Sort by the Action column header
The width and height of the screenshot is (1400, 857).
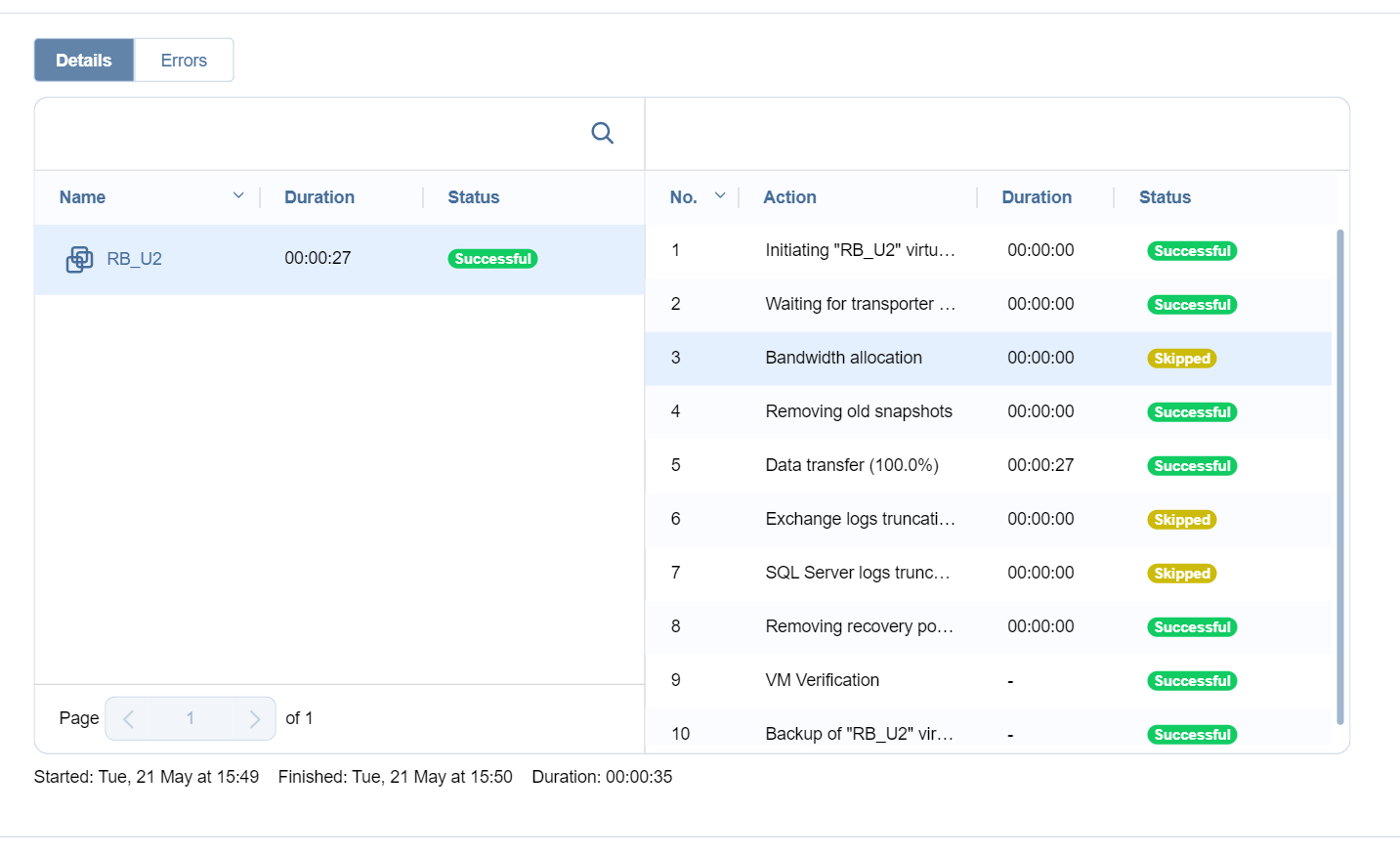tap(789, 197)
